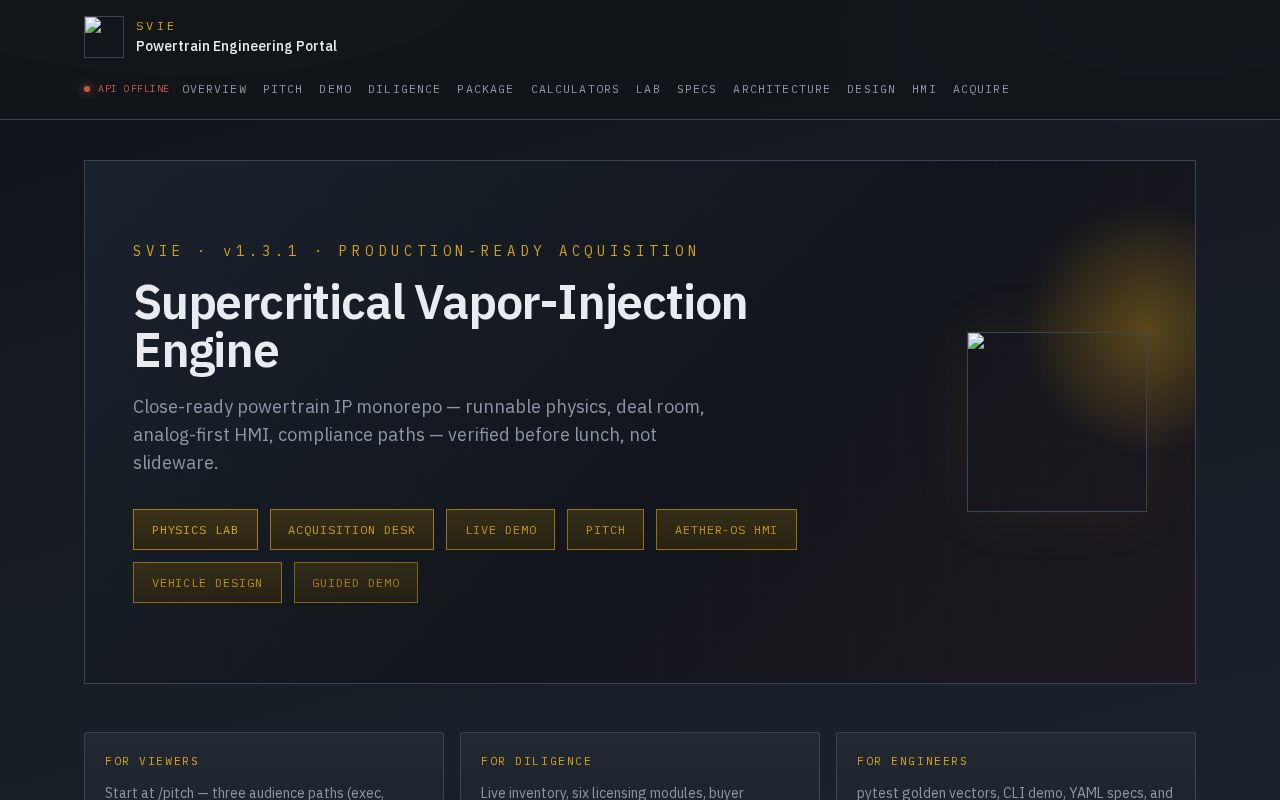Open the Pitch nav item
Image resolution: width=1280 pixels, height=800 pixels.
click(x=283, y=89)
